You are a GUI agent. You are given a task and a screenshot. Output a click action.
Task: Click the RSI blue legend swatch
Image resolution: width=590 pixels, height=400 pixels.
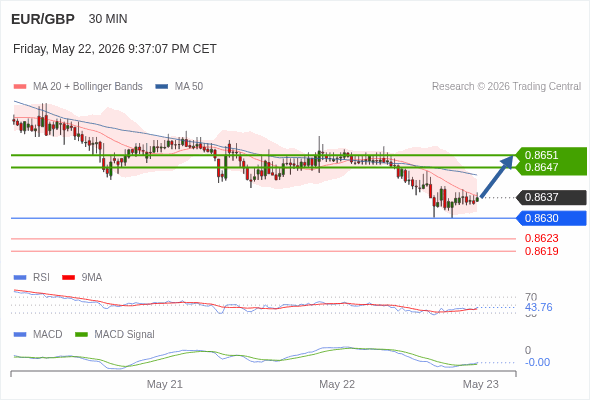[x=20, y=278]
